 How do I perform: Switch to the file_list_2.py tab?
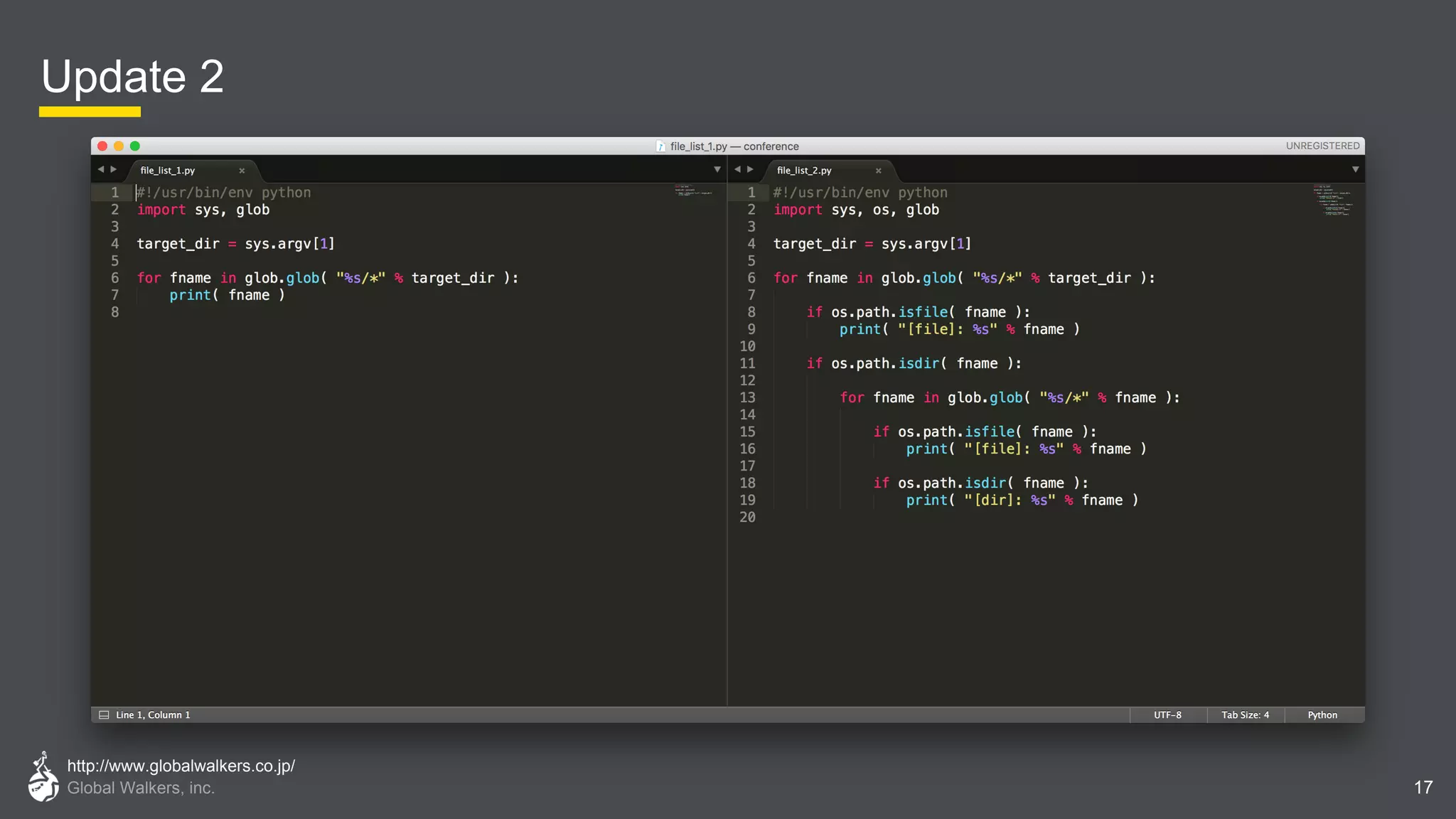pyautogui.click(x=804, y=171)
